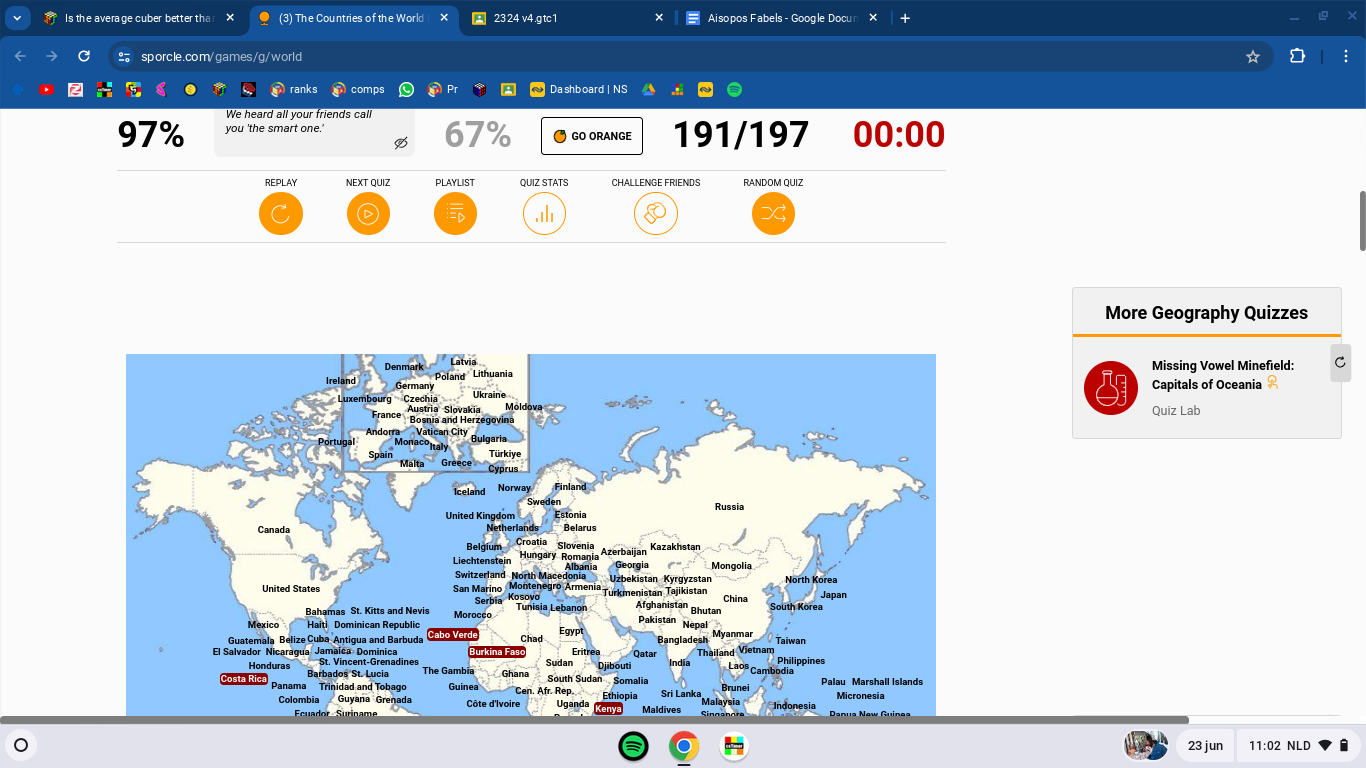The width and height of the screenshot is (1366, 768).
Task: Click the vertical page scrollbar thumb
Action: click(x=1361, y=220)
